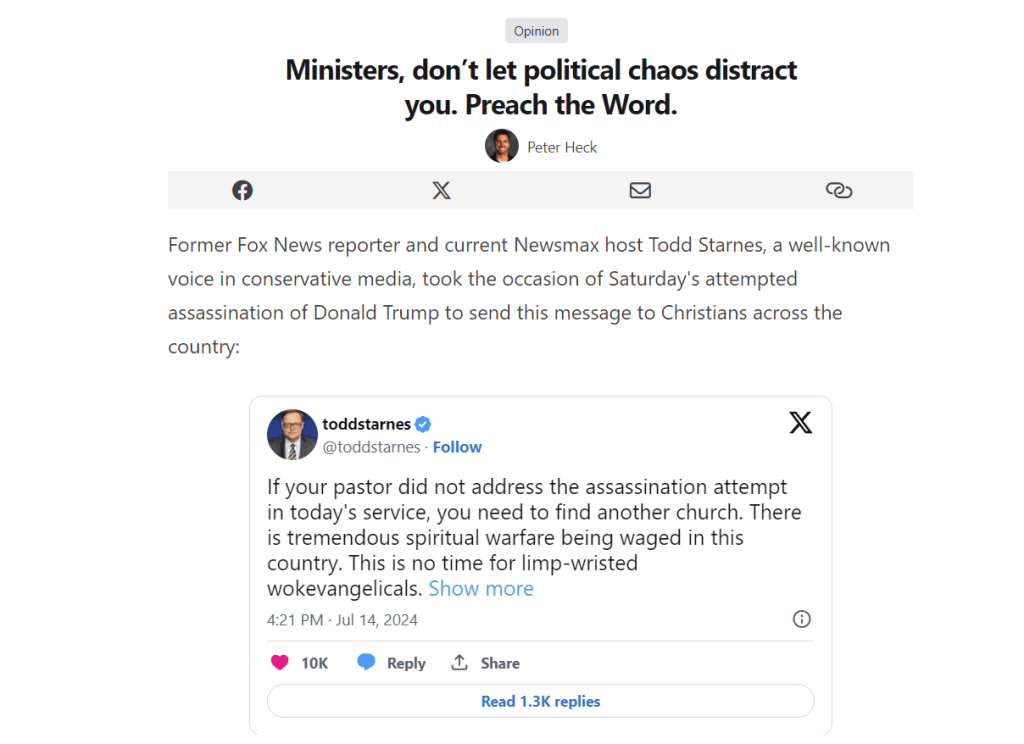Click the blue verified badge
1024x744 pixels.
424,424
